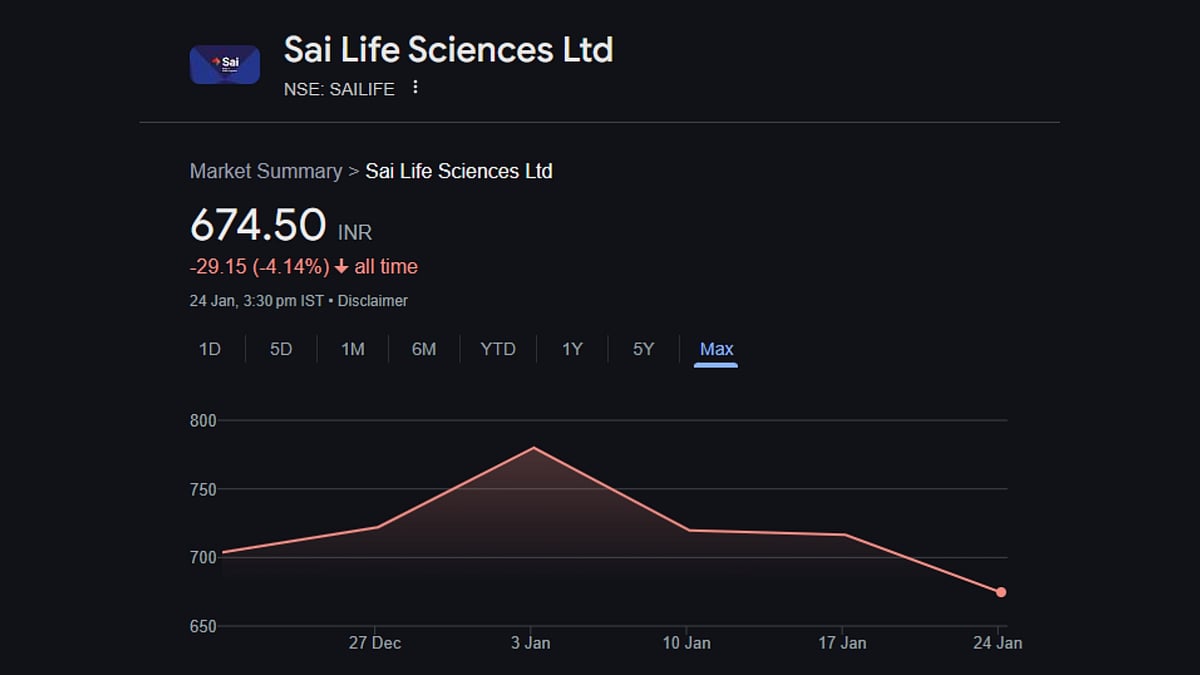Select the 1Y time range
Image resolution: width=1200 pixels, height=675 pixels.
click(x=572, y=349)
